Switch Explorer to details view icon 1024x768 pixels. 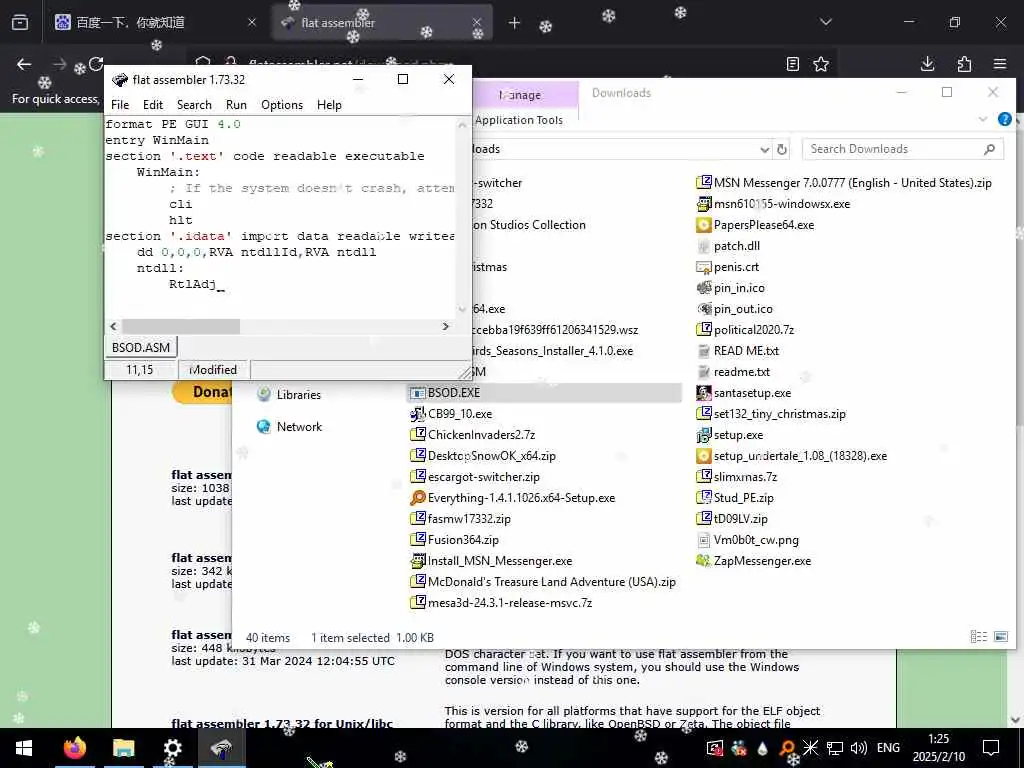(x=978, y=636)
